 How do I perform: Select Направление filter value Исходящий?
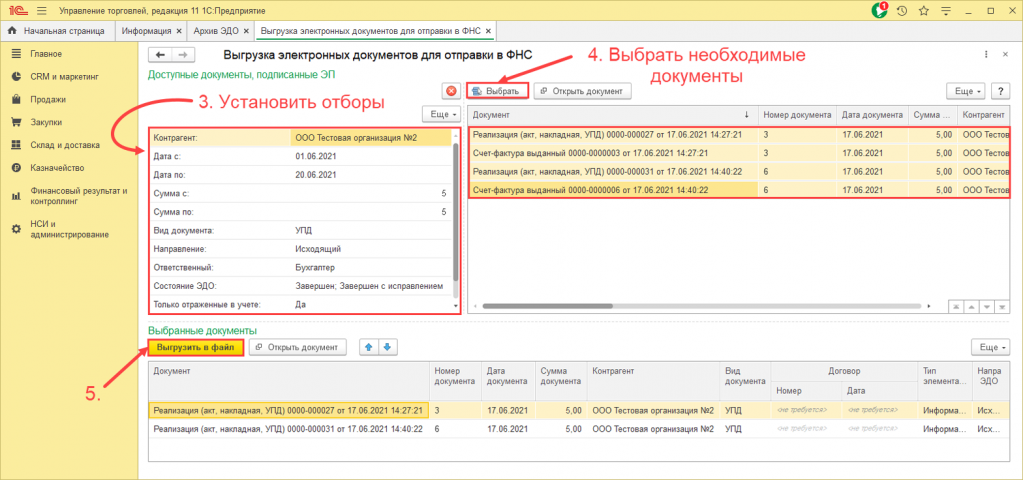point(370,249)
